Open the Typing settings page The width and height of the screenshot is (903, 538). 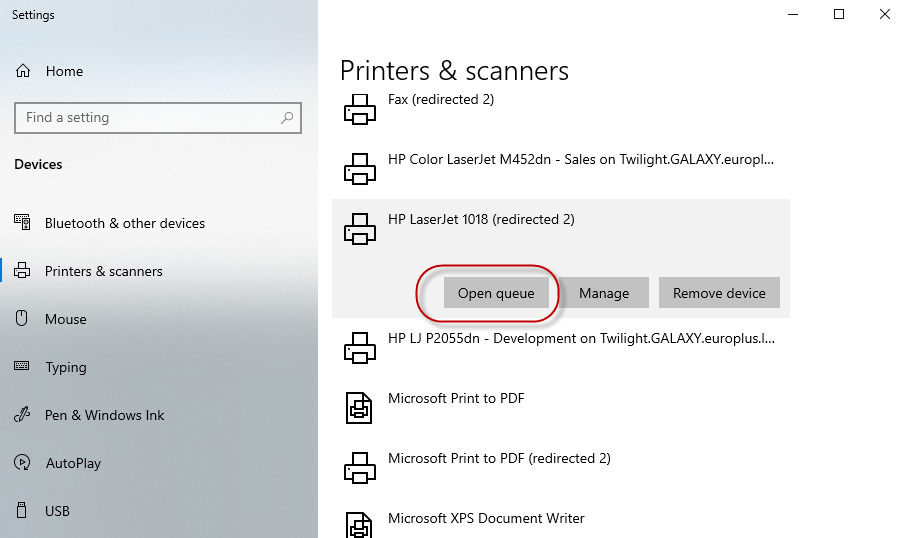click(x=65, y=367)
